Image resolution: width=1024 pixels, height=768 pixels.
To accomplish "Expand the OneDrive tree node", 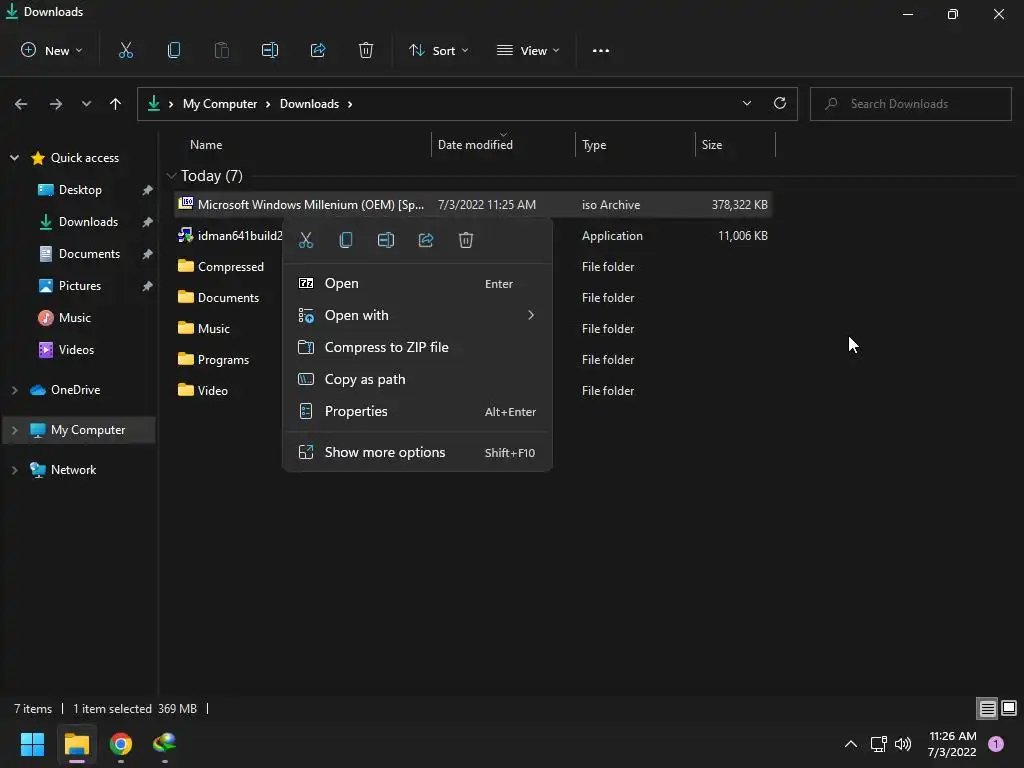I will tap(14, 390).
